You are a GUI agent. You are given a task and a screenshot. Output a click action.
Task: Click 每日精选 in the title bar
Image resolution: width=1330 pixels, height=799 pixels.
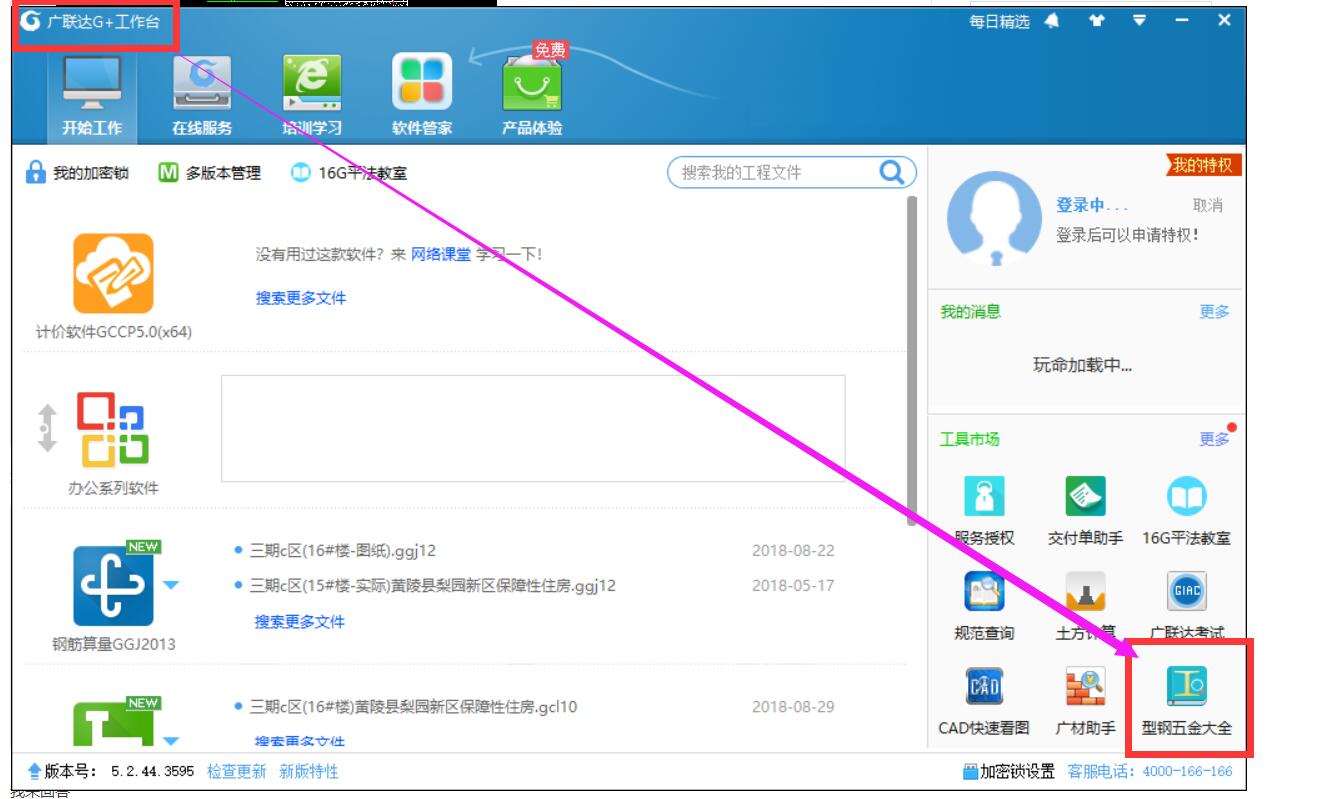pos(999,22)
